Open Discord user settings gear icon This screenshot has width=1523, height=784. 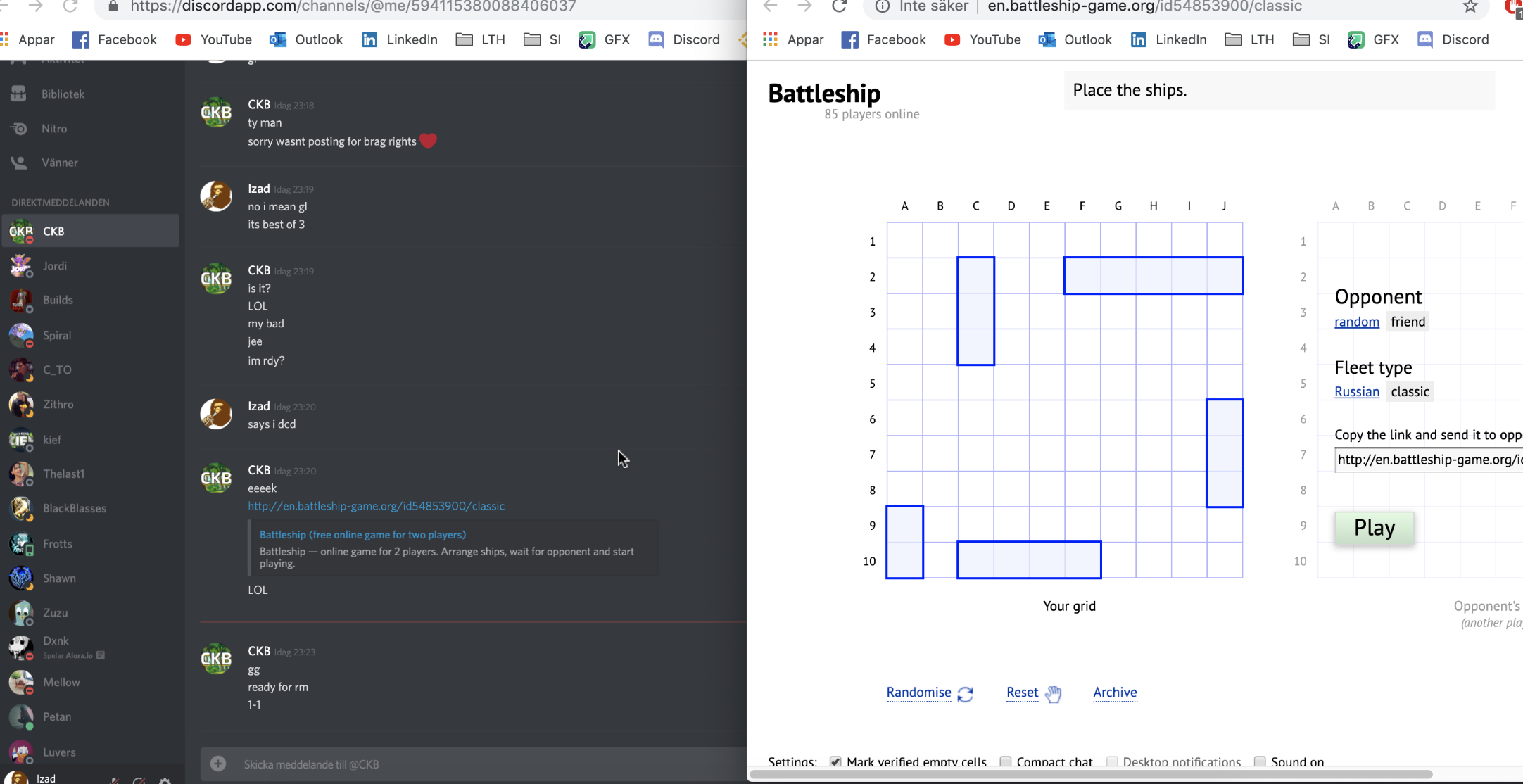click(x=165, y=780)
